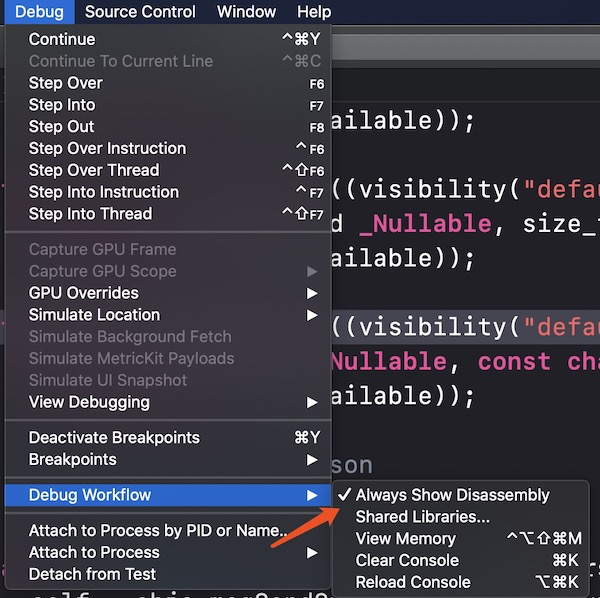This screenshot has width=600, height=598.
Task: Choose Step Over Thread
Action: click(x=168, y=170)
